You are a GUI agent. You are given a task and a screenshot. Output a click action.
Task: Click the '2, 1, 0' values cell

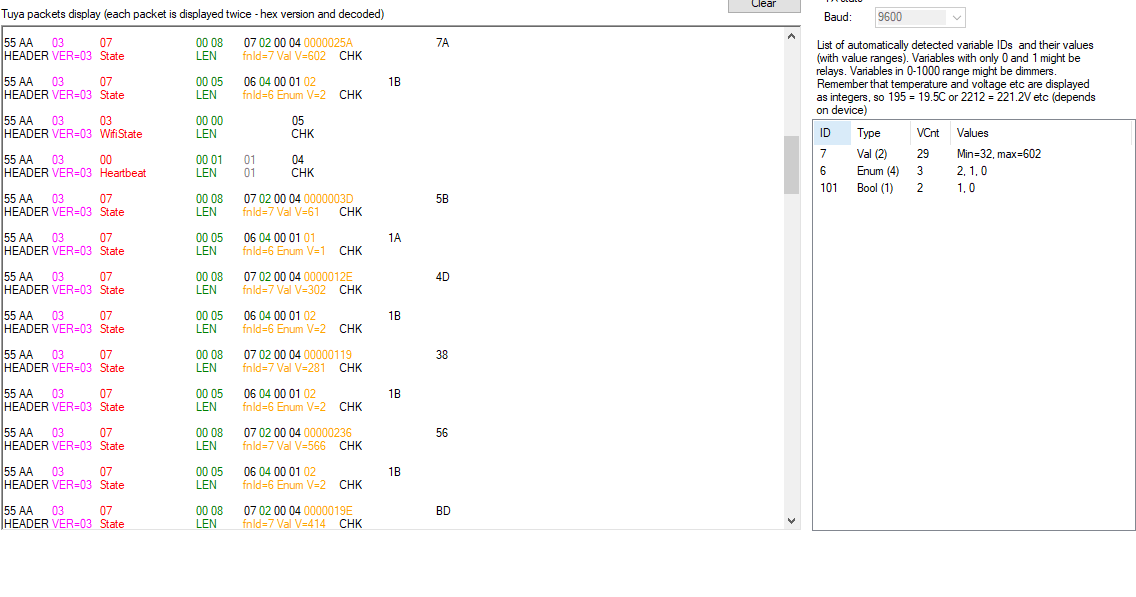(x=972, y=171)
